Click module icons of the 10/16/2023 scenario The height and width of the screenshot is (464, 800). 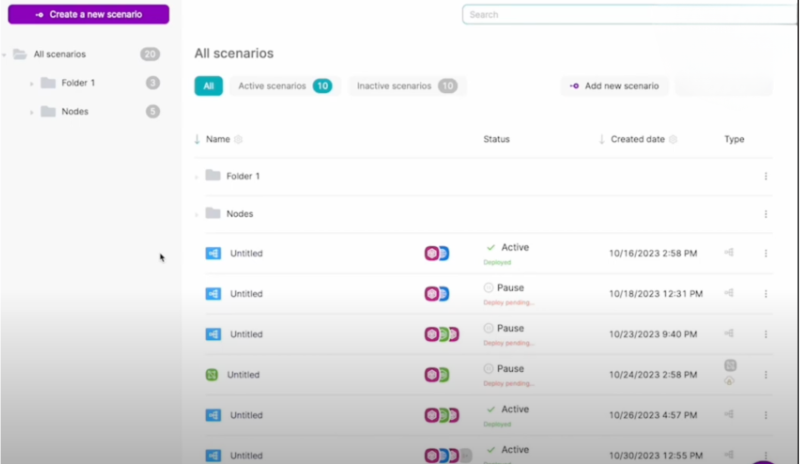(x=437, y=253)
